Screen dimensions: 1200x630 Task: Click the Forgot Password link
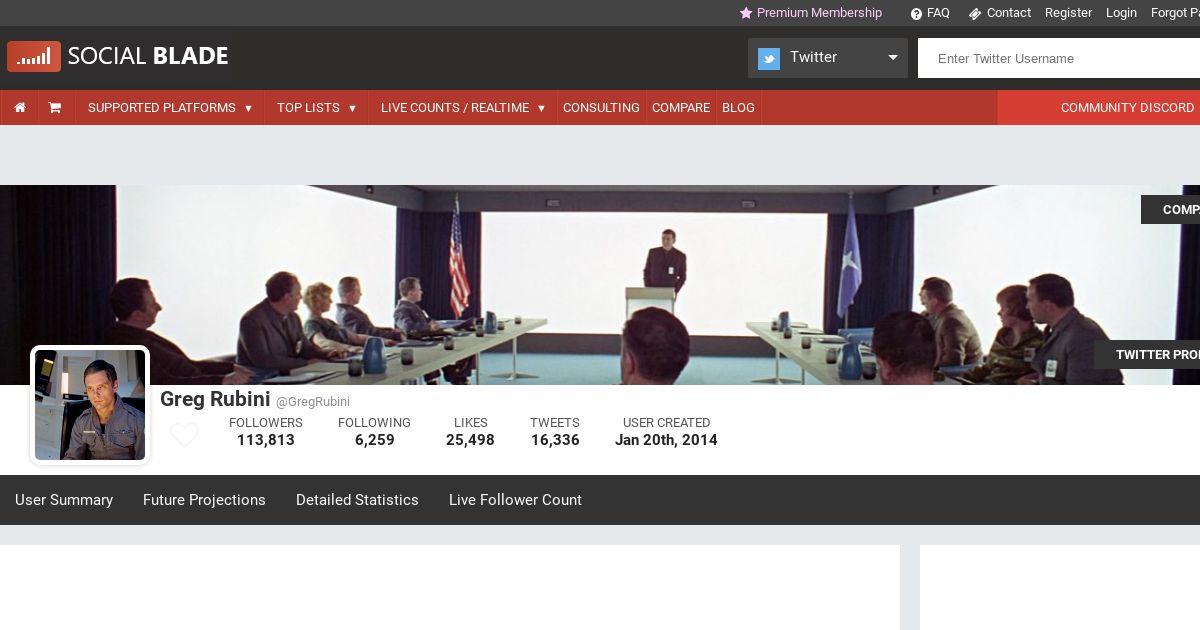[x=1175, y=13]
